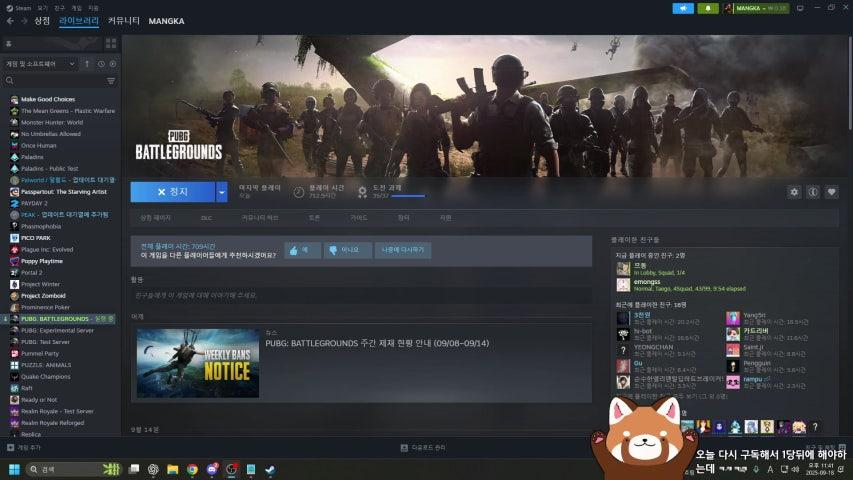This screenshot has height=480, width=853.
Task: Stop the running game with 정지 button
Action: tap(172, 192)
